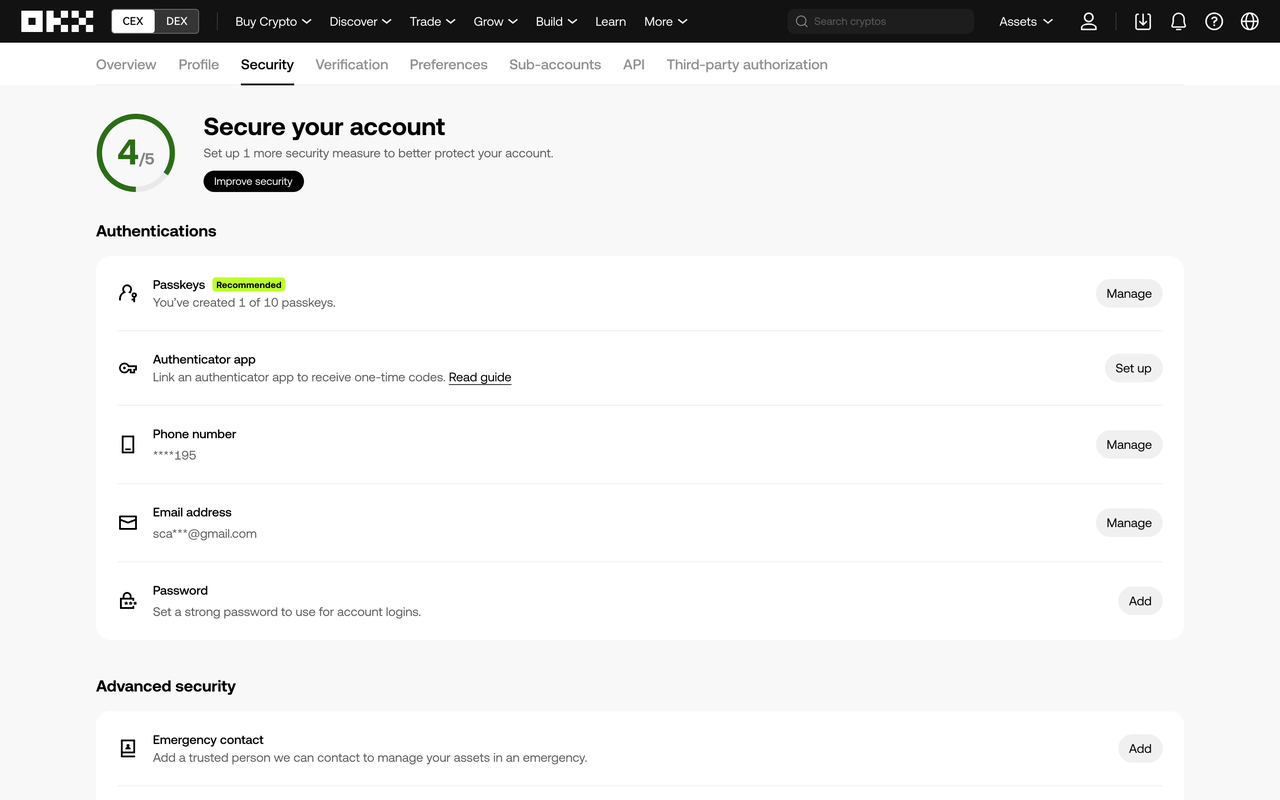Open the Preferences tab
1280x800 pixels.
(448, 64)
